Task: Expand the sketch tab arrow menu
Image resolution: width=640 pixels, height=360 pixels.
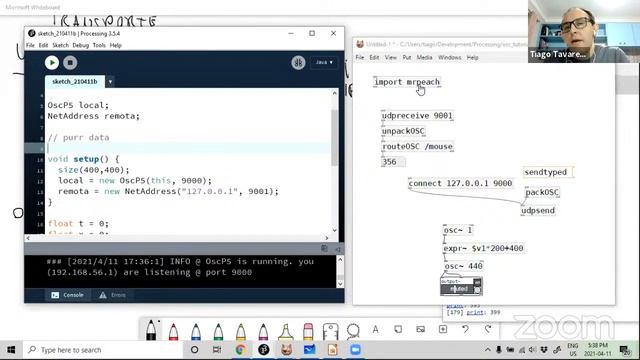Action: tap(110, 82)
